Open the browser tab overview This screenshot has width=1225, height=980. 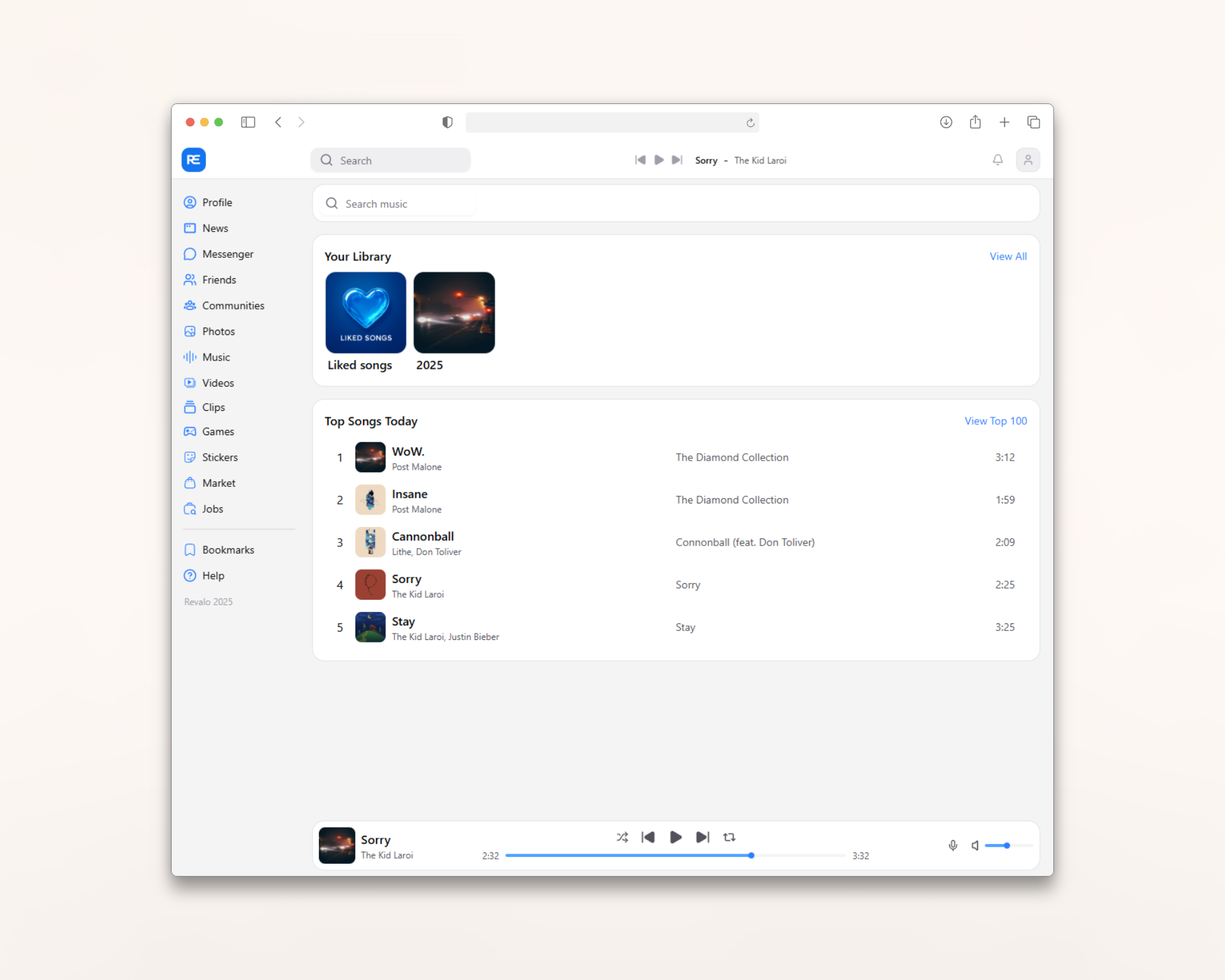pyautogui.click(x=1034, y=122)
